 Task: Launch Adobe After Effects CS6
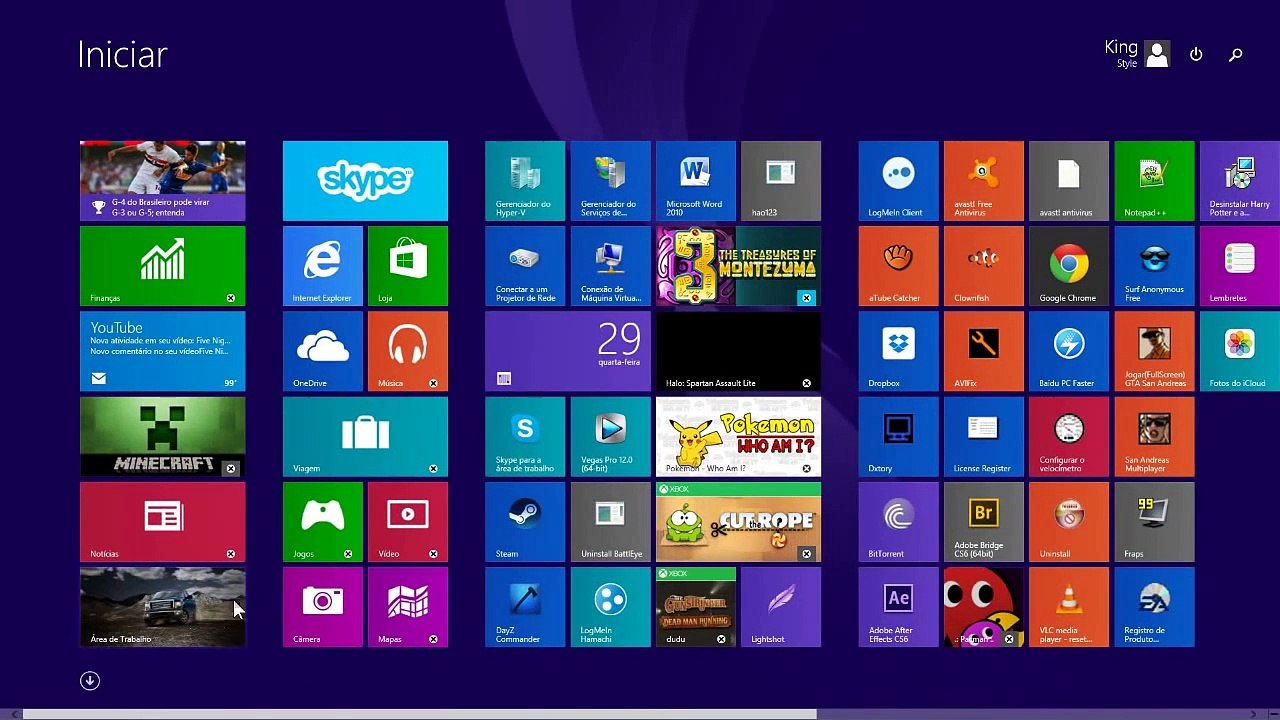click(x=898, y=607)
